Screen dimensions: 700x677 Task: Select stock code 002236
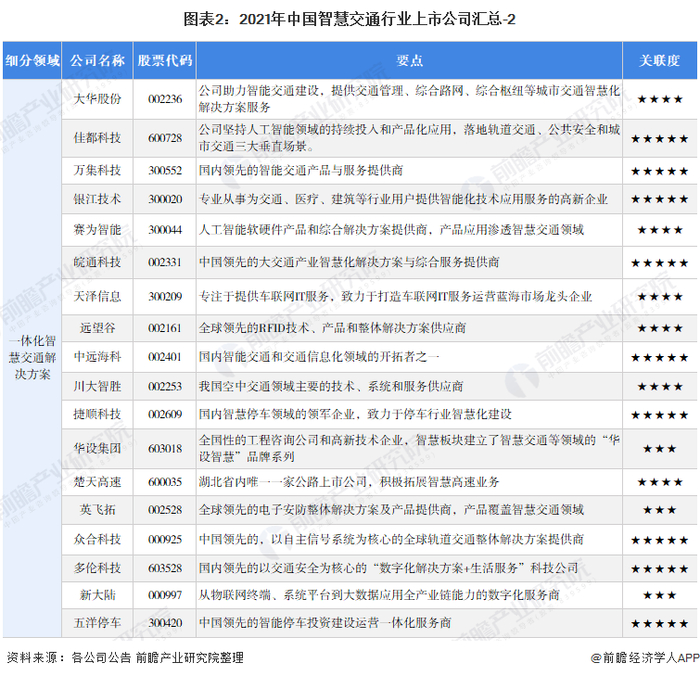(165, 99)
